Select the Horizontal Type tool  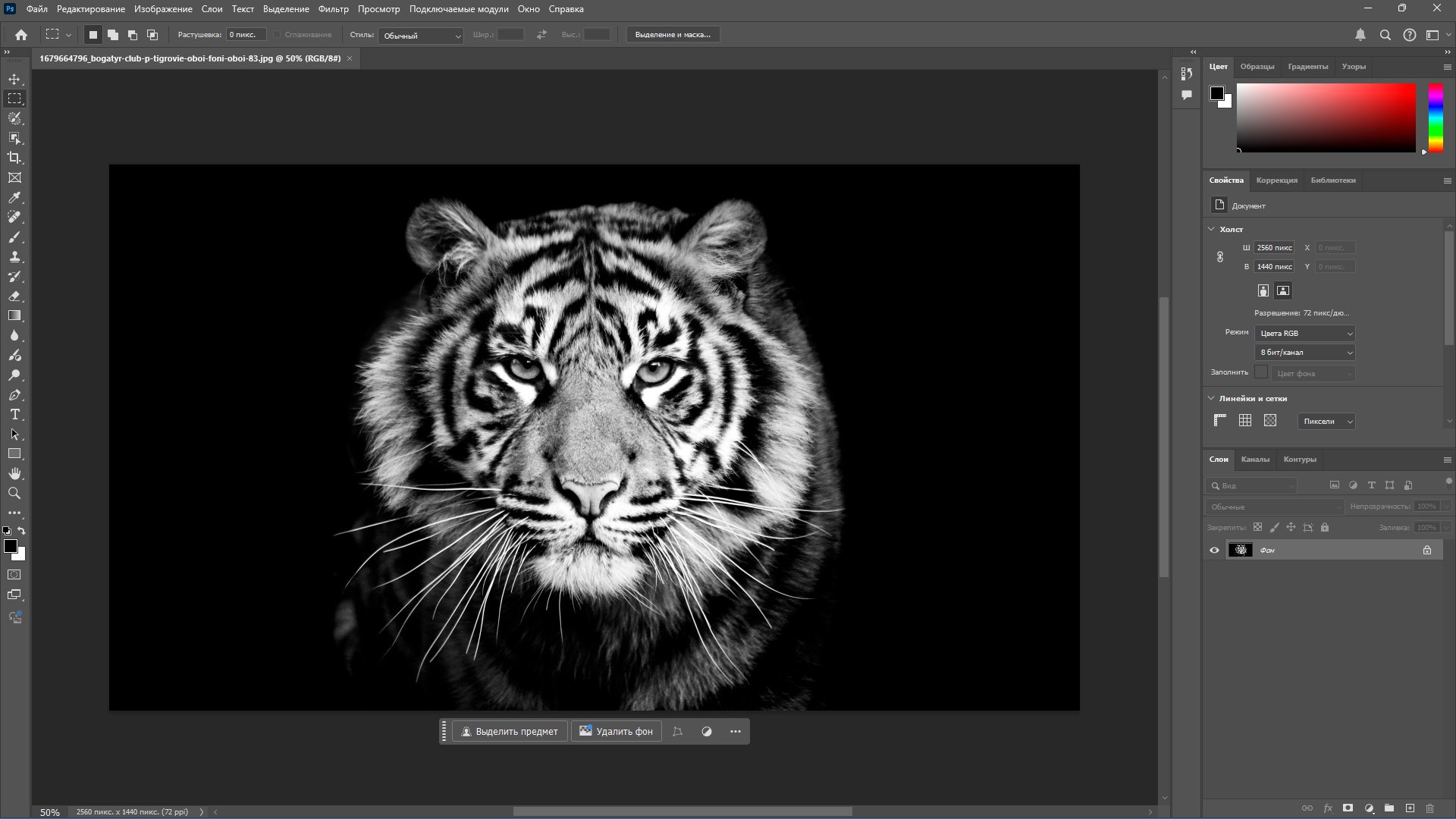[x=14, y=415]
